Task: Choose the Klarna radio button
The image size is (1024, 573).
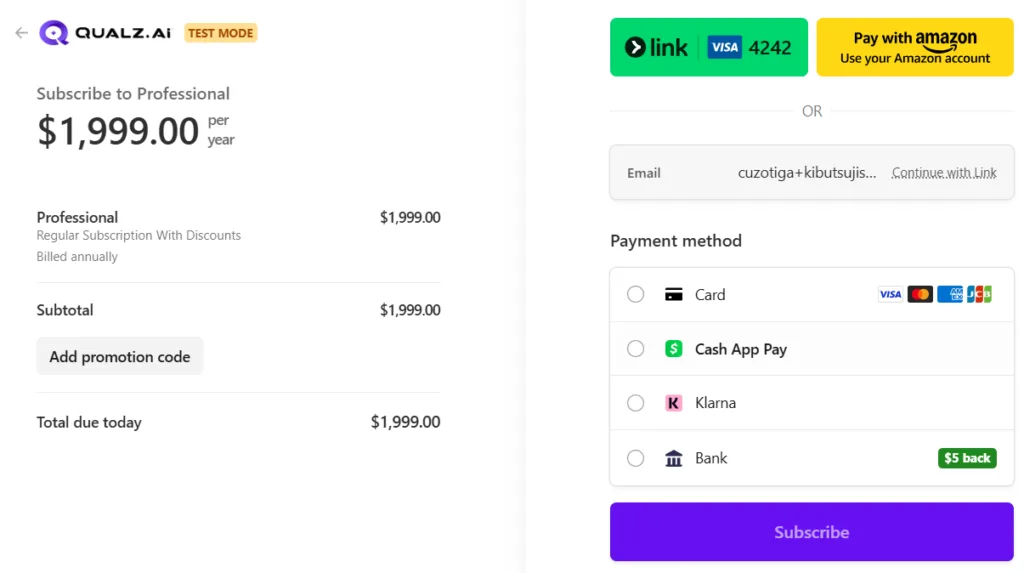Action: pyautogui.click(x=636, y=403)
